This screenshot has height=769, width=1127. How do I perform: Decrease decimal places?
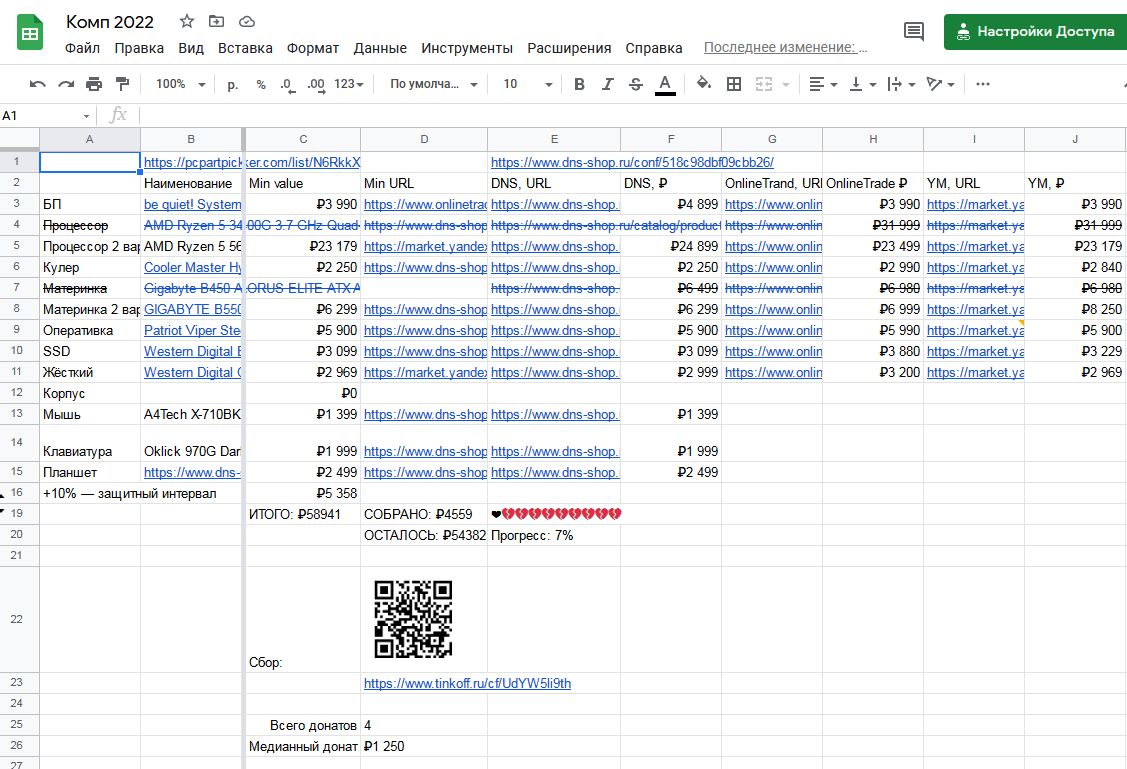[x=287, y=85]
